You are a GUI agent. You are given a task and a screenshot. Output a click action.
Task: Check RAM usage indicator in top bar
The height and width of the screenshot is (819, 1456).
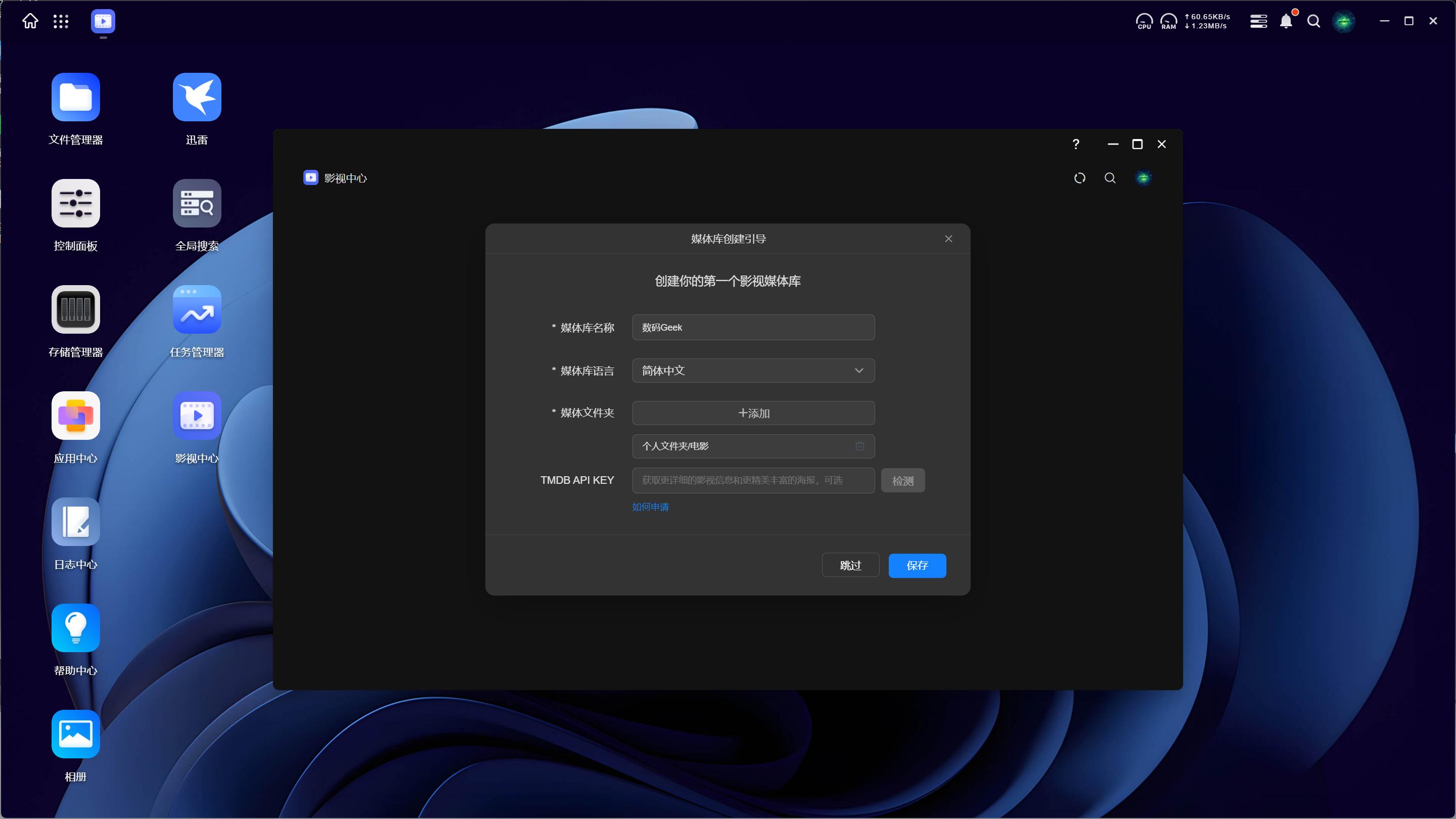tap(1168, 21)
